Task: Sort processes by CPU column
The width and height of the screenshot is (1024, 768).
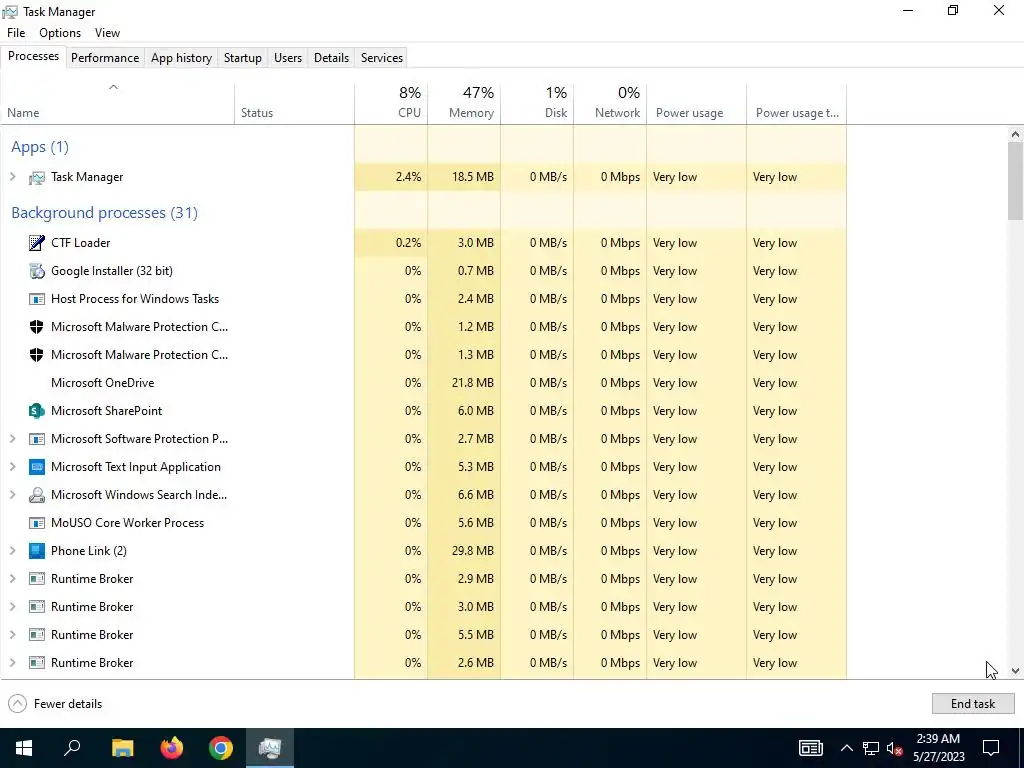Action: [x=391, y=103]
